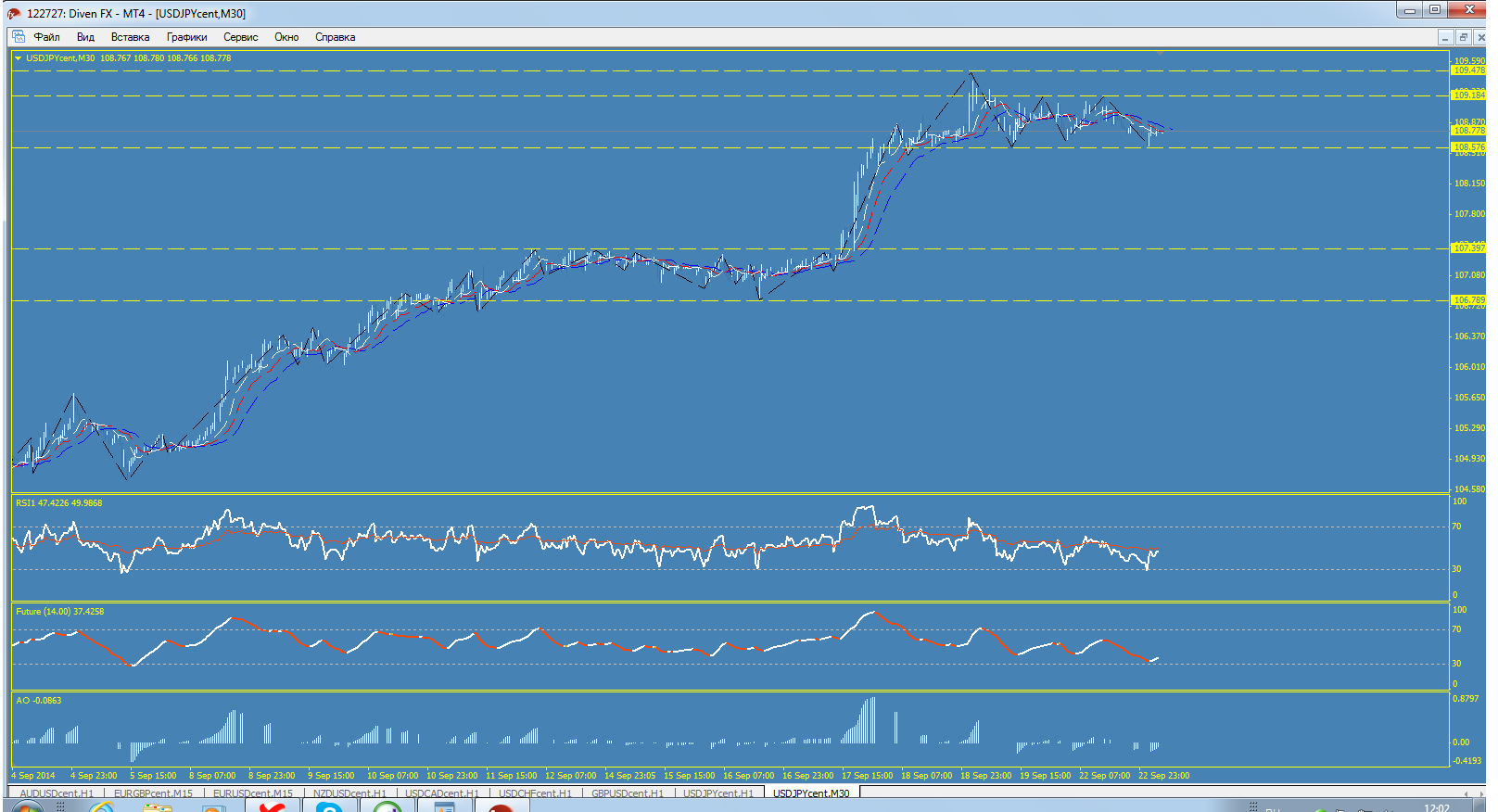Switch to the NZDUSDcent,H1 chart tab
Viewport: 1498px width, 812px height.
(x=349, y=793)
